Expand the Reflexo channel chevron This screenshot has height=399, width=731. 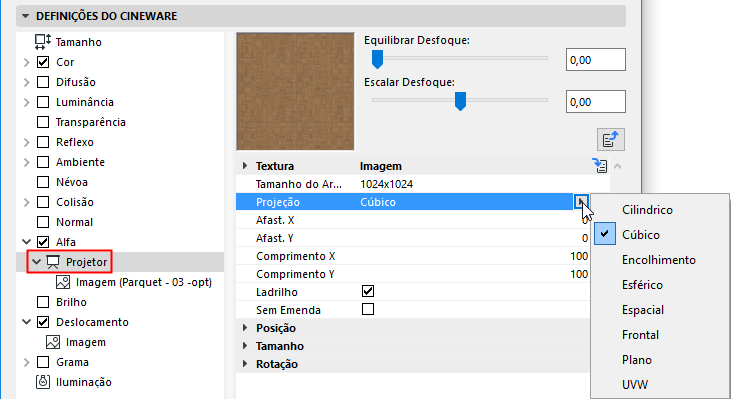coord(27,142)
